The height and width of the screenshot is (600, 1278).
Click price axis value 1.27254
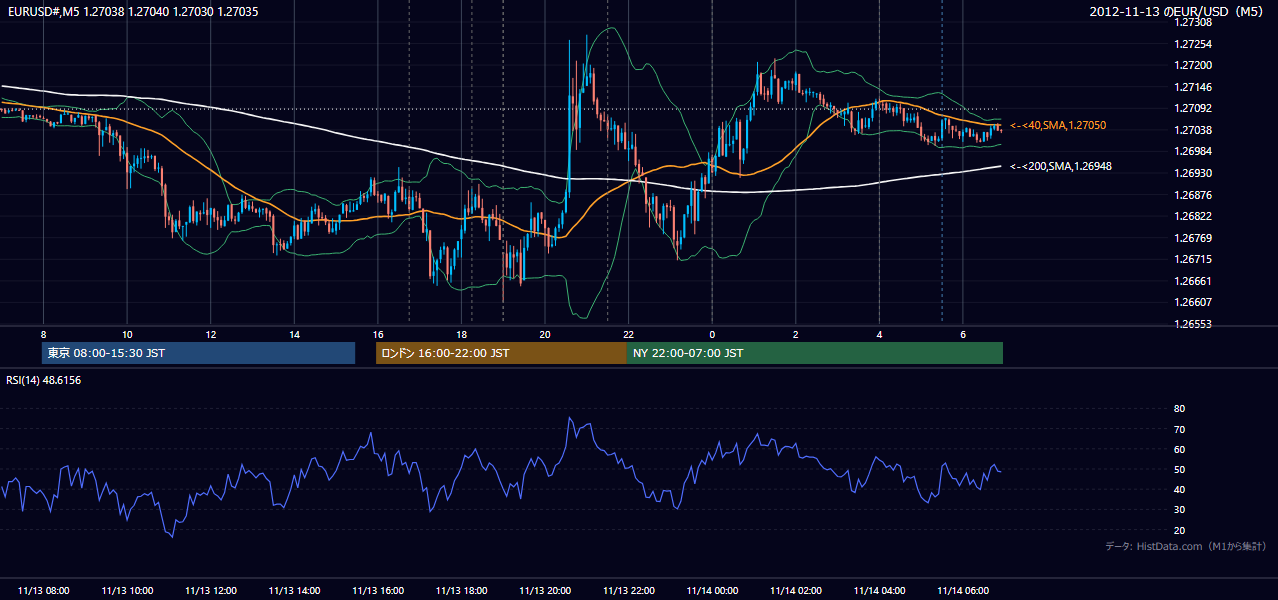point(1192,44)
